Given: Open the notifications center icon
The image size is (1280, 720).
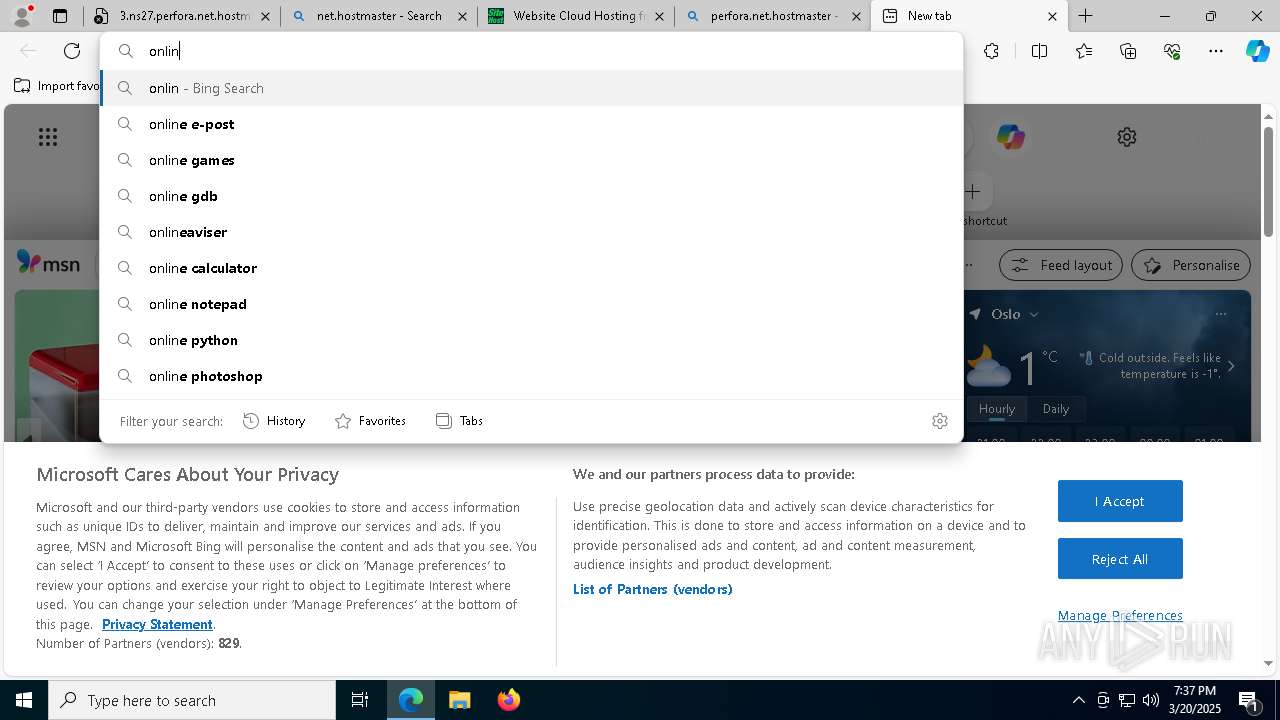Looking at the screenshot, I should click(x=1249, y=700).
